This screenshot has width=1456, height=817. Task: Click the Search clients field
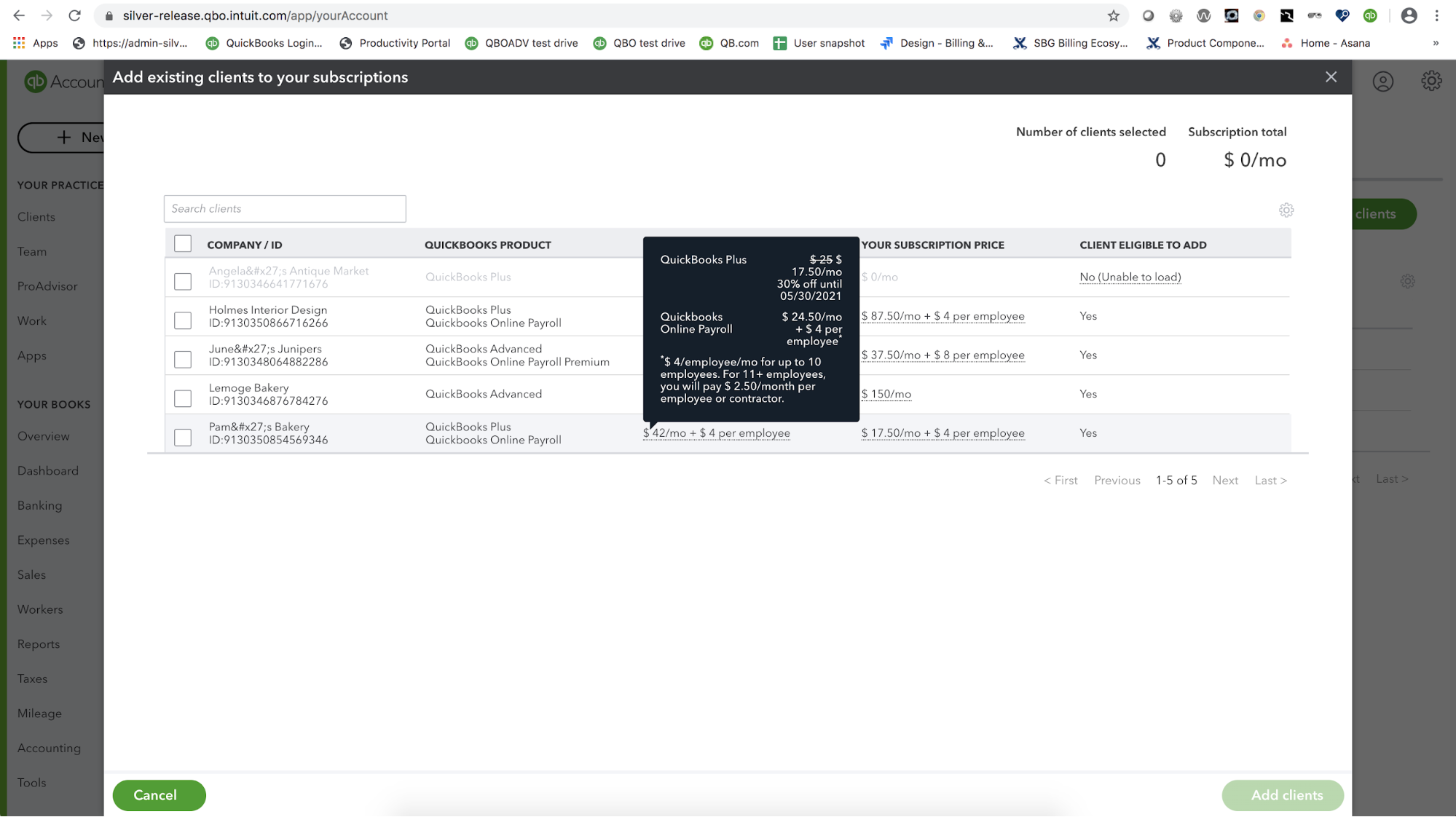pos(285,209)
